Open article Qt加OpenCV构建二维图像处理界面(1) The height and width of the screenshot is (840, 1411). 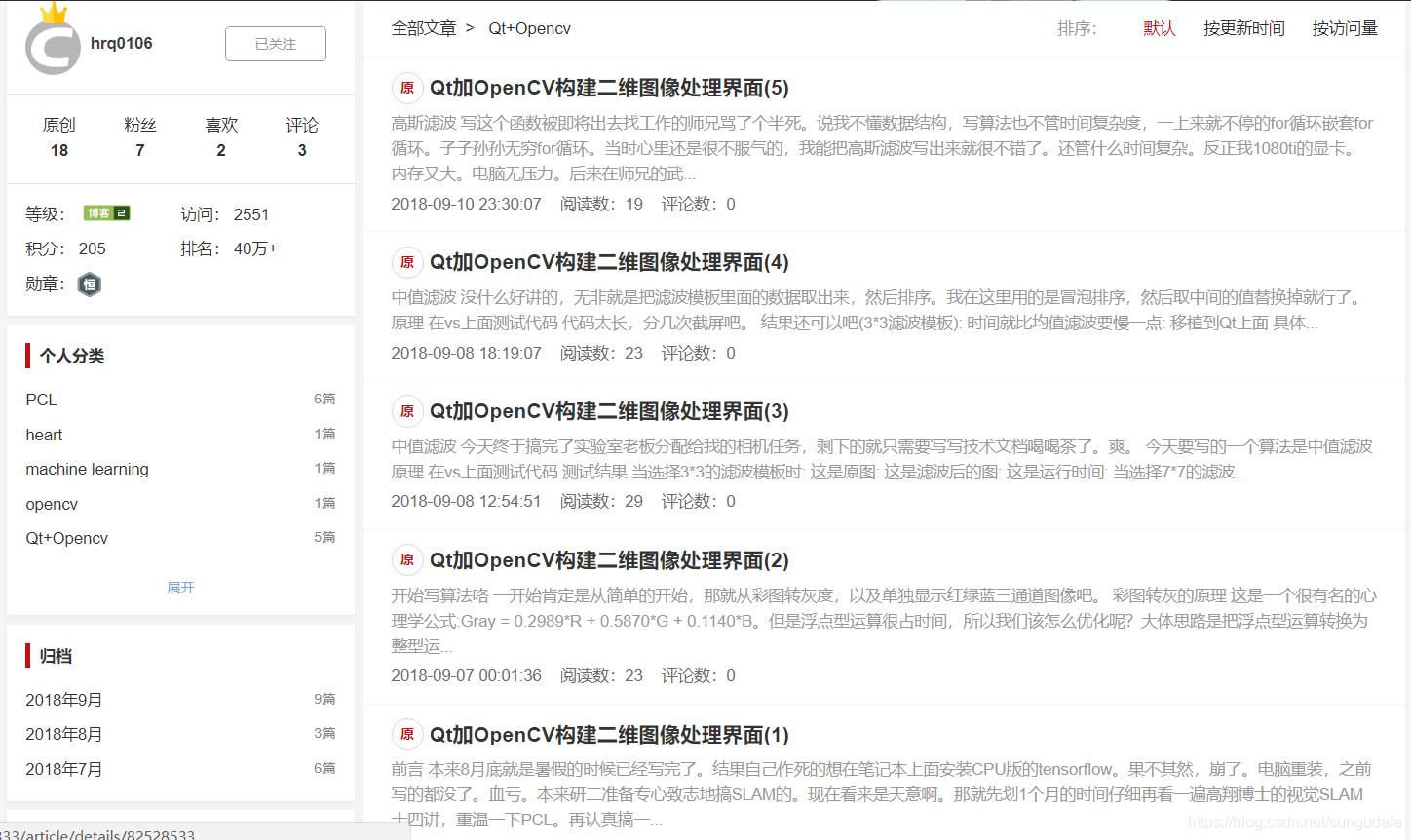(x=610, y=735)
